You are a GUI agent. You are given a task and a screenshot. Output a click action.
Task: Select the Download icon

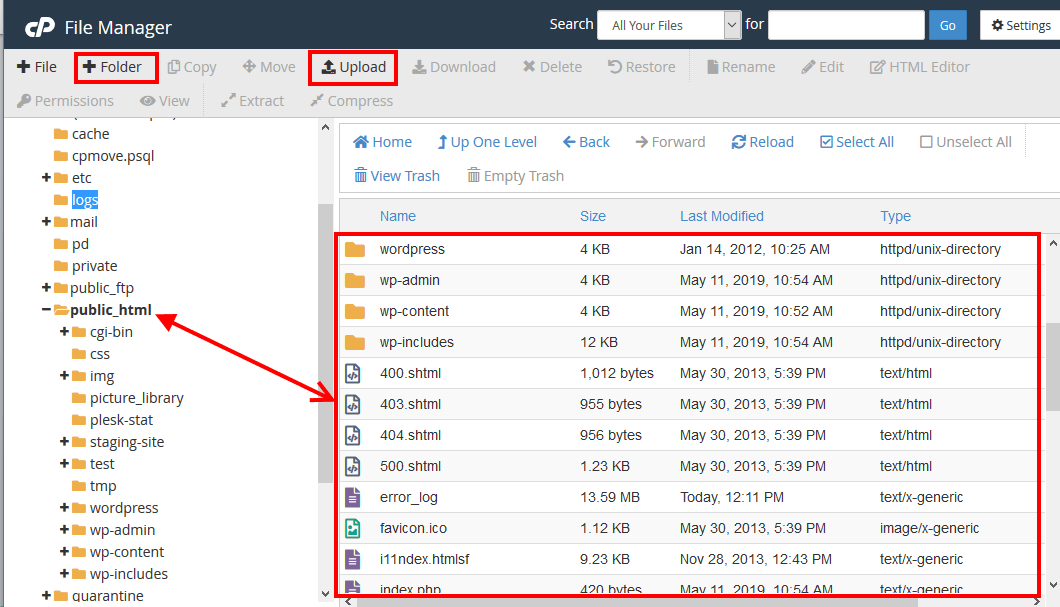coord(454,66)
